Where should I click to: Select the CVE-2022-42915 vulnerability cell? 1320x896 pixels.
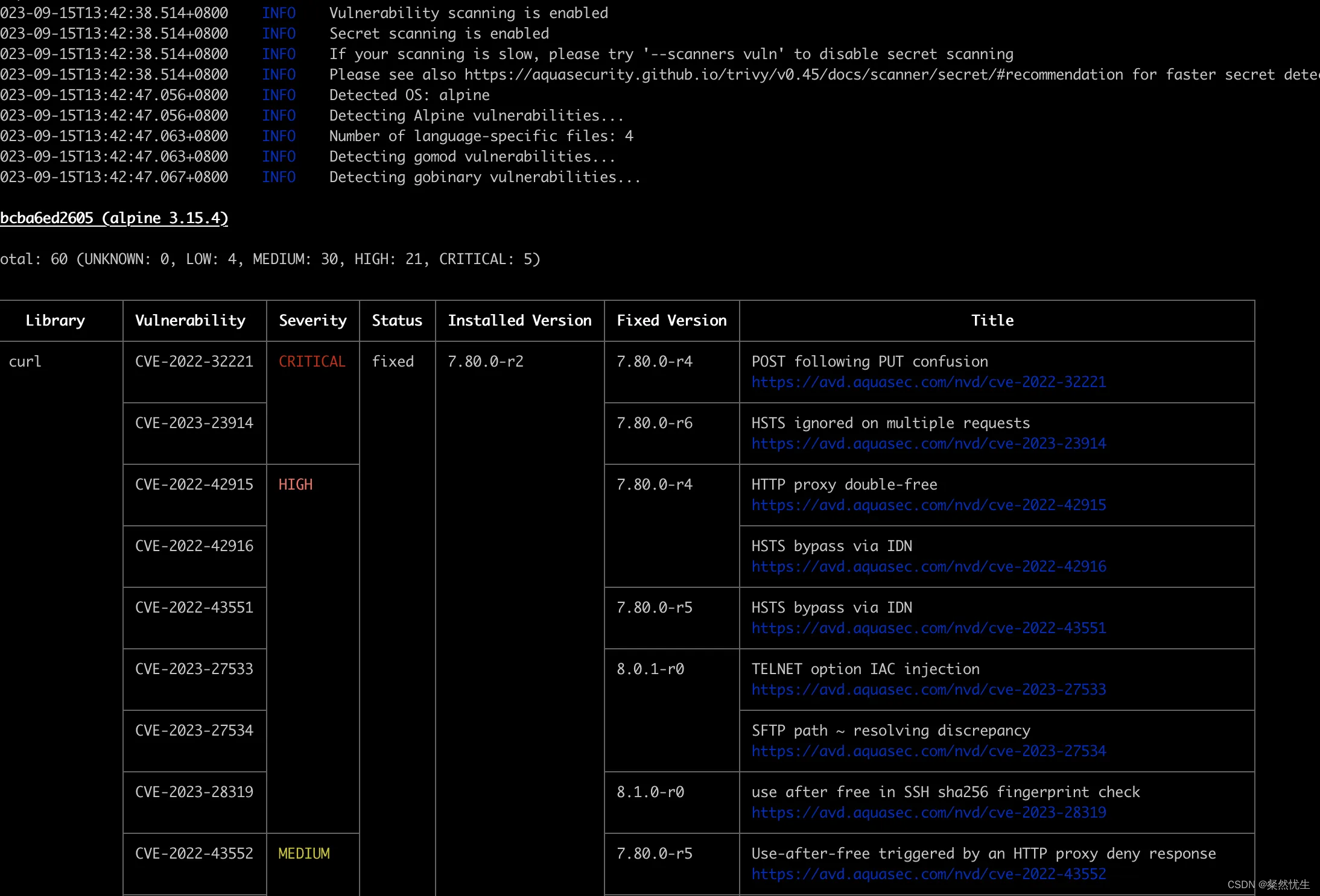click(194, 485)
